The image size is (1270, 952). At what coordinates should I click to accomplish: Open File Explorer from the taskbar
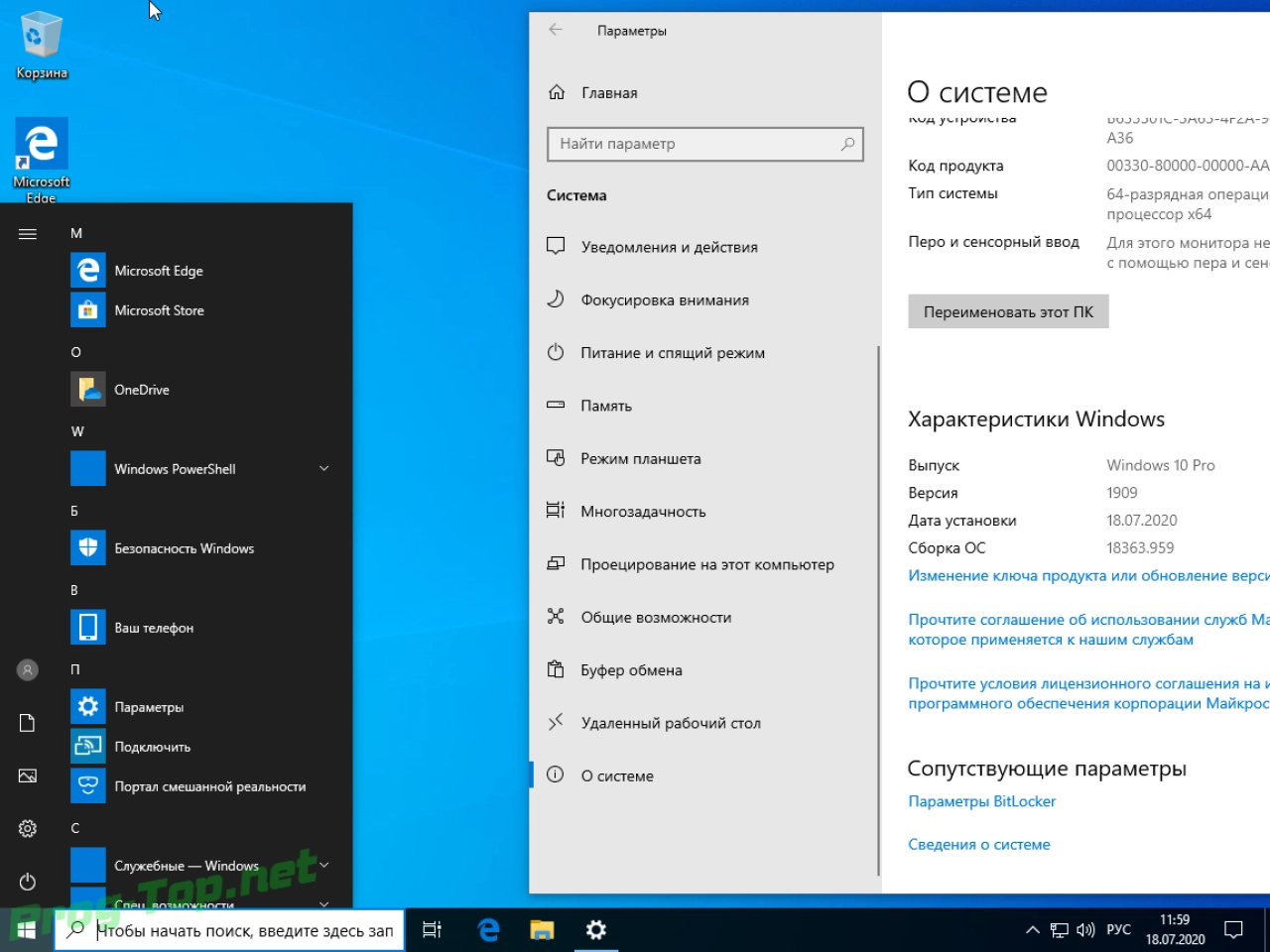point(542,930)
